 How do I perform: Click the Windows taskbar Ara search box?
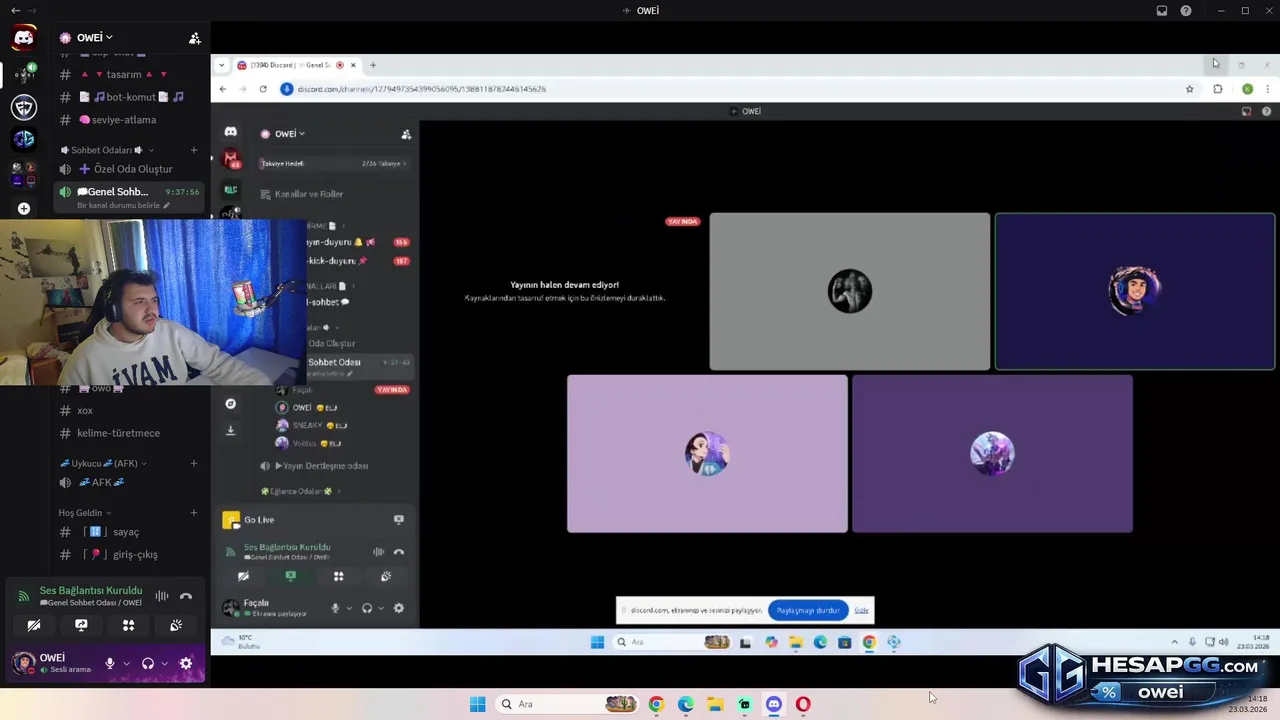(568, 704)
